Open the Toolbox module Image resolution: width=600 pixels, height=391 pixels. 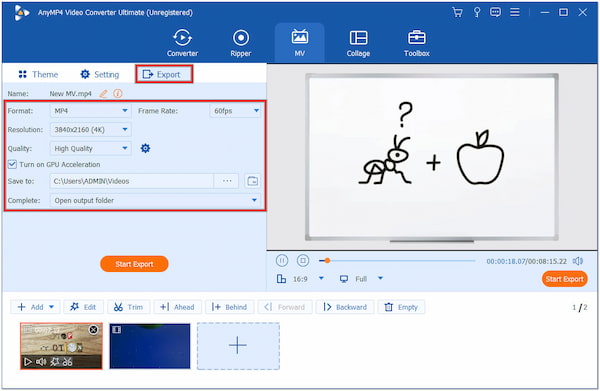417,43
